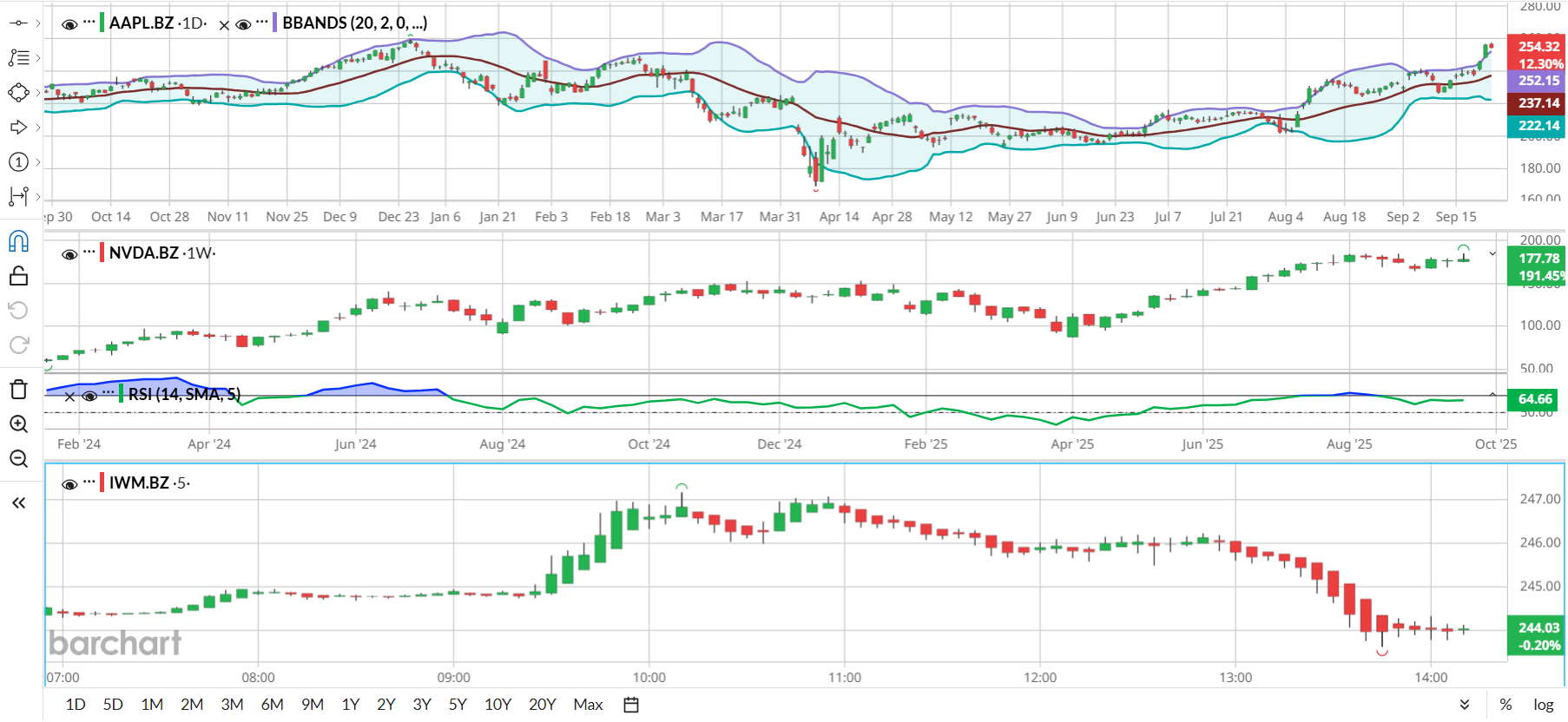Screen dimensions: 1568x722
Task: Activate the price range measure tool
Action: pyautogui.click(x=18, y=197)
